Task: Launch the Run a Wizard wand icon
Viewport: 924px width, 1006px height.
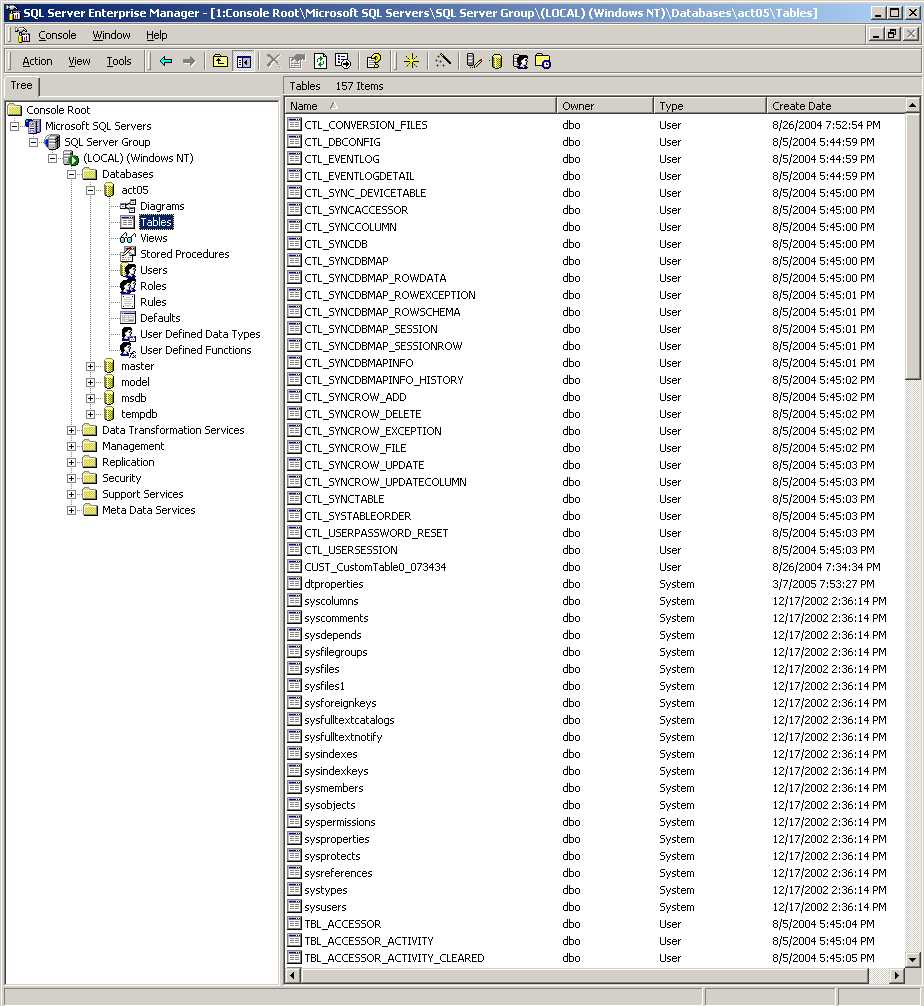Action: [x=443, y=62]
